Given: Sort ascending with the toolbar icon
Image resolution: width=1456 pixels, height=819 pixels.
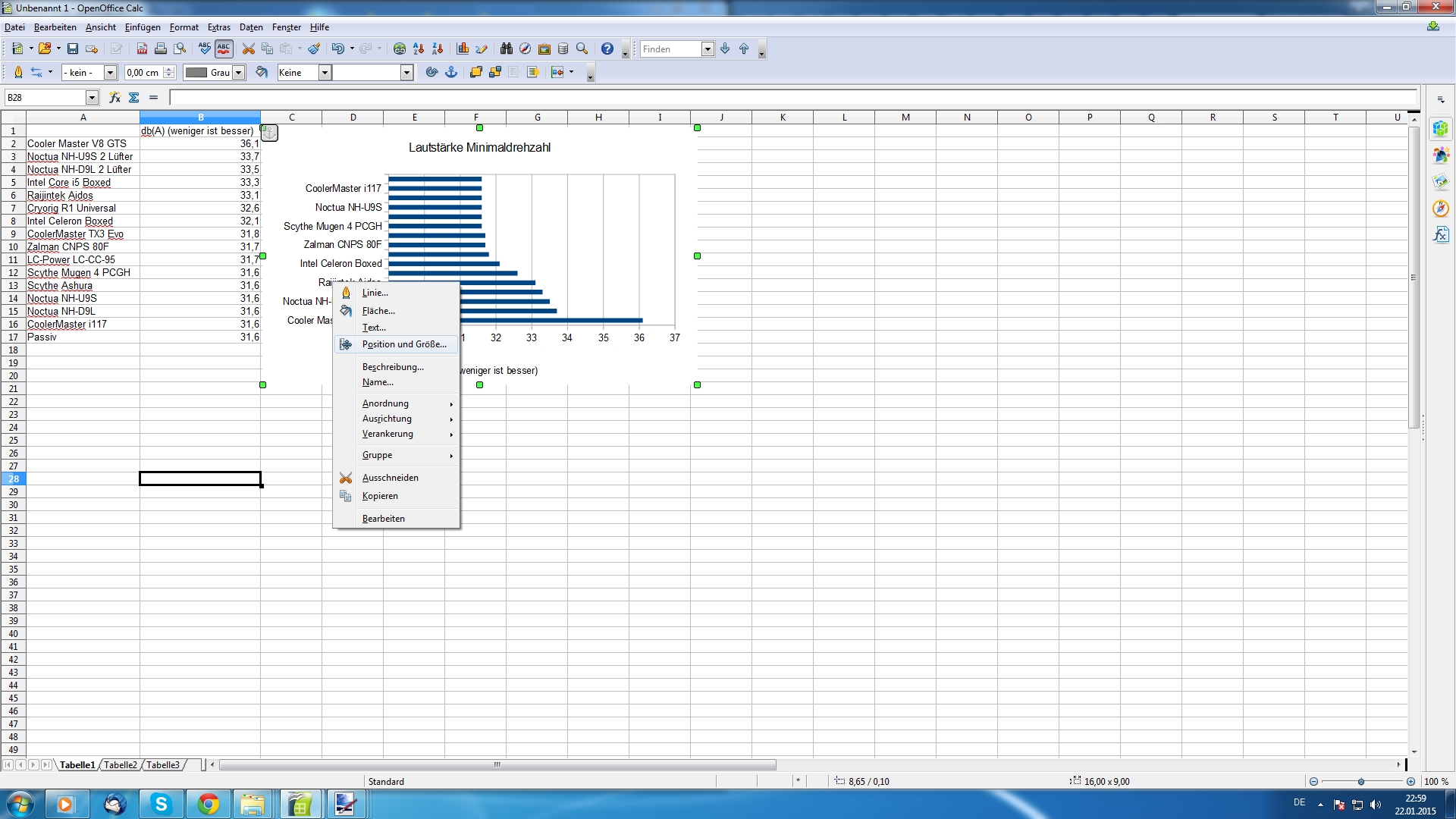Looking at the screenshot, I should (x=419, y=49).
